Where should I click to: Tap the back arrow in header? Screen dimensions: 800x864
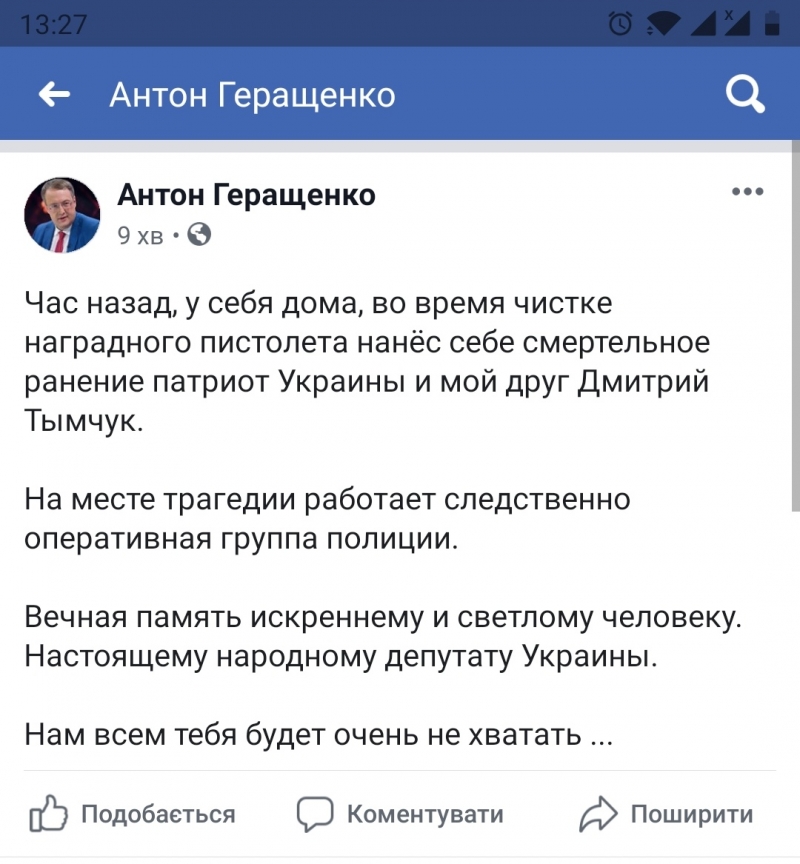[x=54, y=95]
